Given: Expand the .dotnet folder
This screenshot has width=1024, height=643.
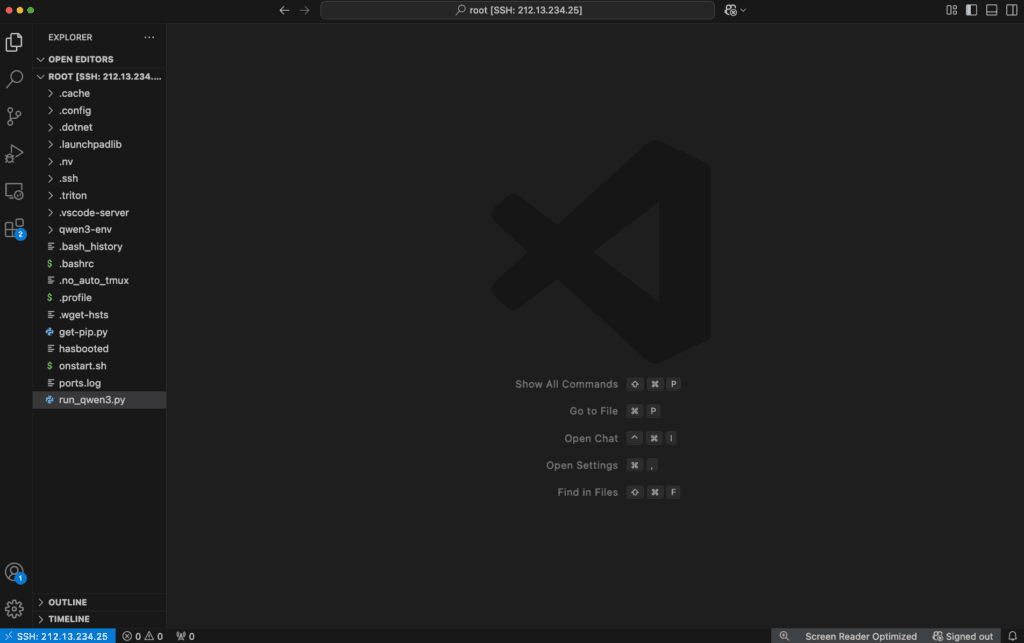Looking at the screenshot, I should point(99,127).
